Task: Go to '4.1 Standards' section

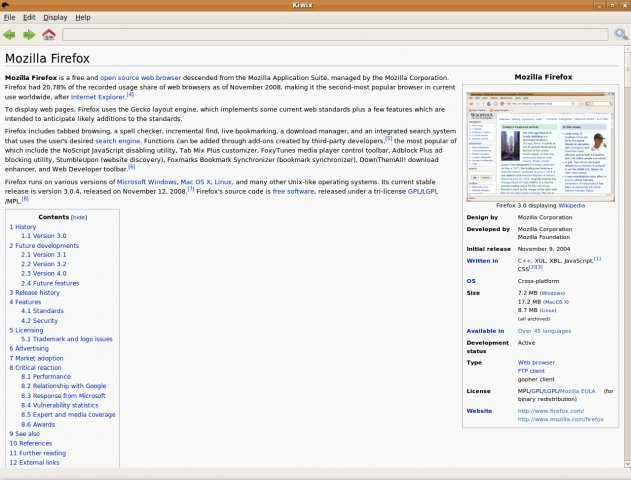Action: coord(42,311)
